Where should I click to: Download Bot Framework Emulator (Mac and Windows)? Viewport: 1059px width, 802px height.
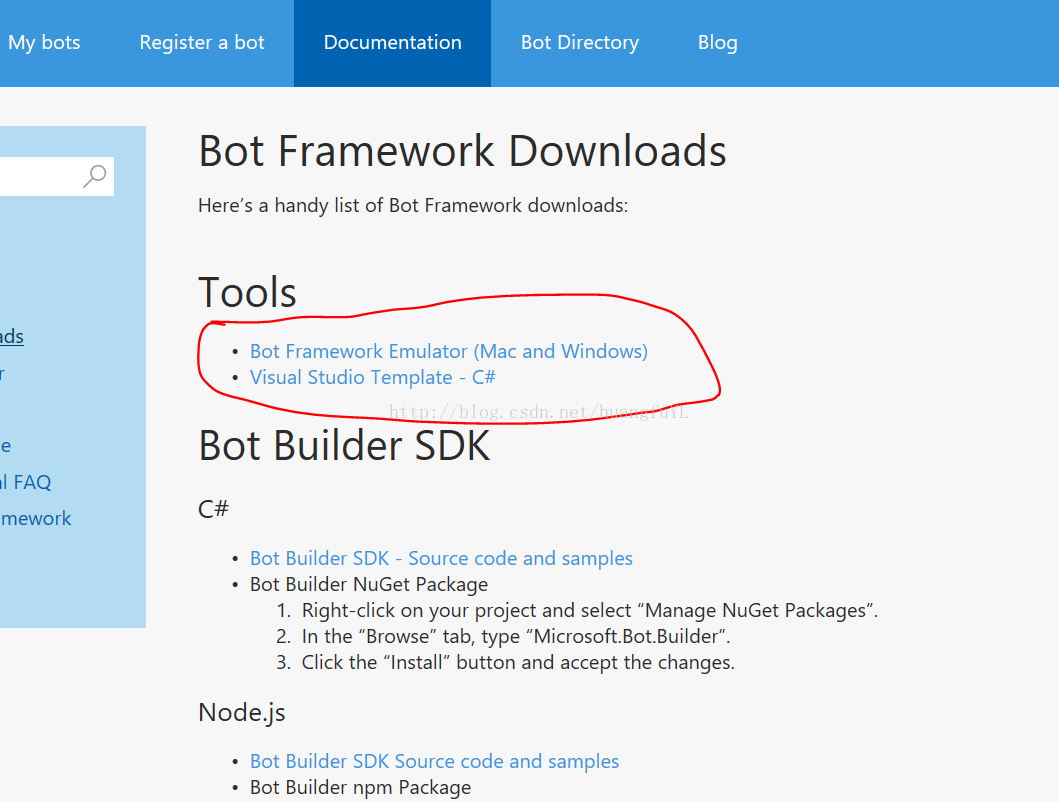click(x=448, y=351)
